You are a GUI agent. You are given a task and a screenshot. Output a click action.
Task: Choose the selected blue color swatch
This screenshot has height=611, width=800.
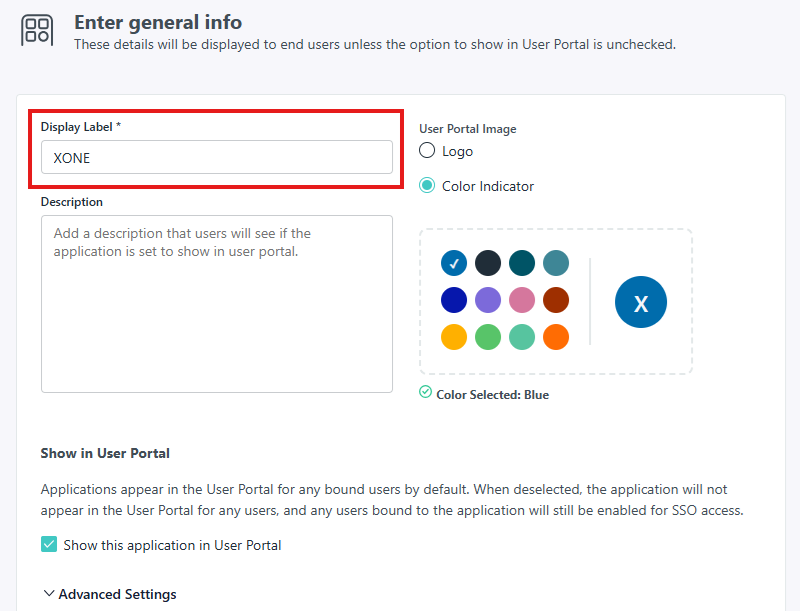pyautogui.click(x=454, y=263)
